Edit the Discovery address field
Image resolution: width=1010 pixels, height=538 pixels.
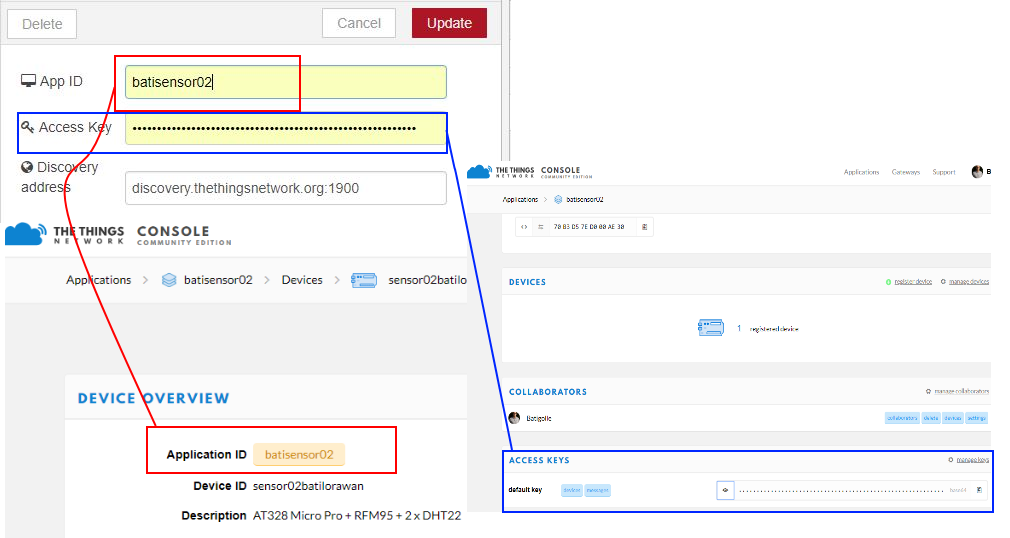click(285, 188)
